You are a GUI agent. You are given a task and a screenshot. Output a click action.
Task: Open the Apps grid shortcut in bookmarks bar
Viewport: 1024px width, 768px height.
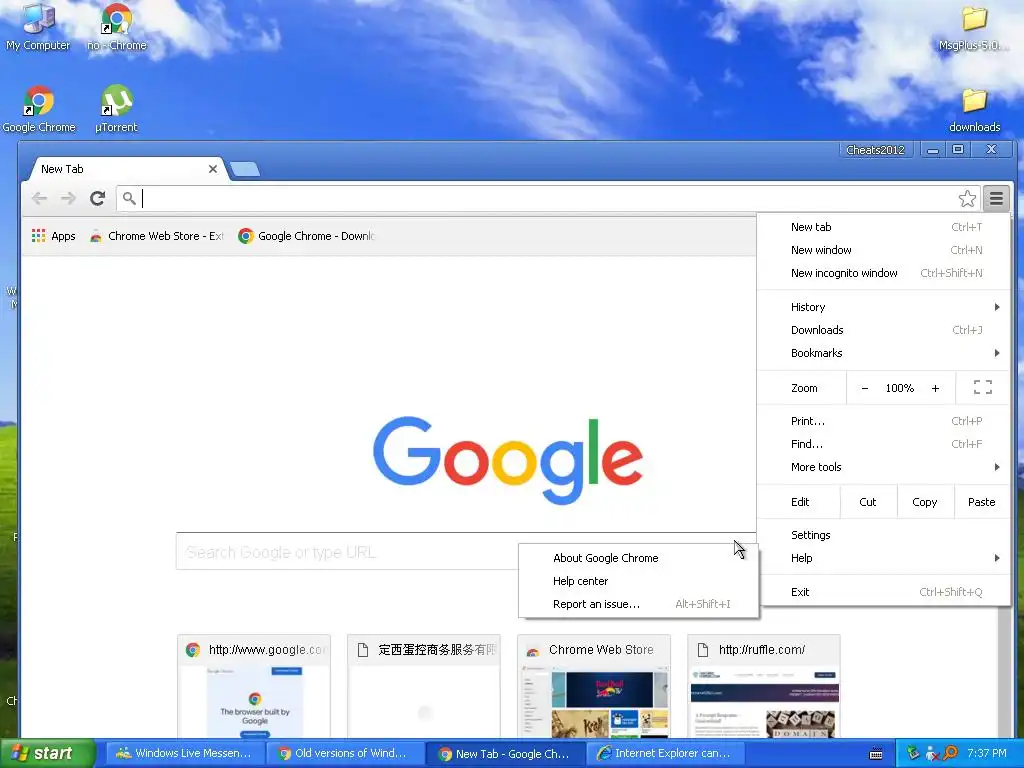click(x=54, y=236)
